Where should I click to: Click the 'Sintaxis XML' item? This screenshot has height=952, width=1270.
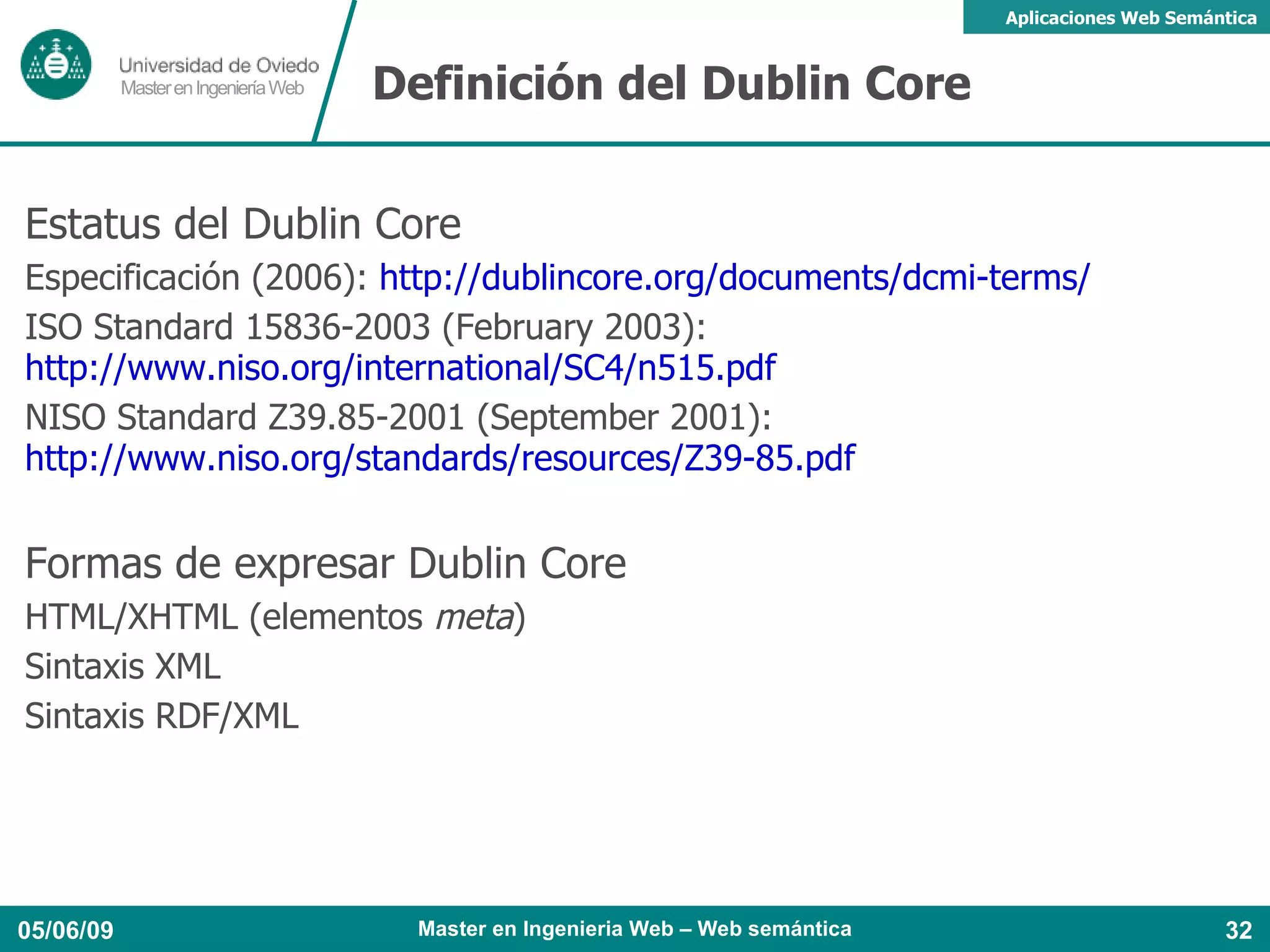tap(123, 667)
